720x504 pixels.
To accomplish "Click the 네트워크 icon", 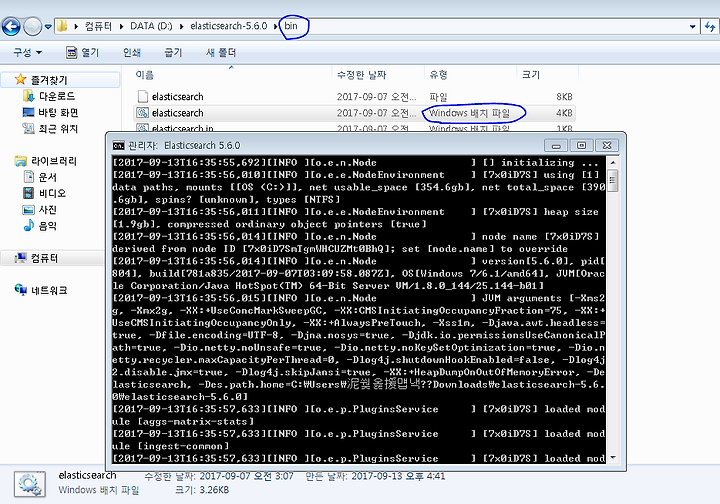I will [21, 290].
